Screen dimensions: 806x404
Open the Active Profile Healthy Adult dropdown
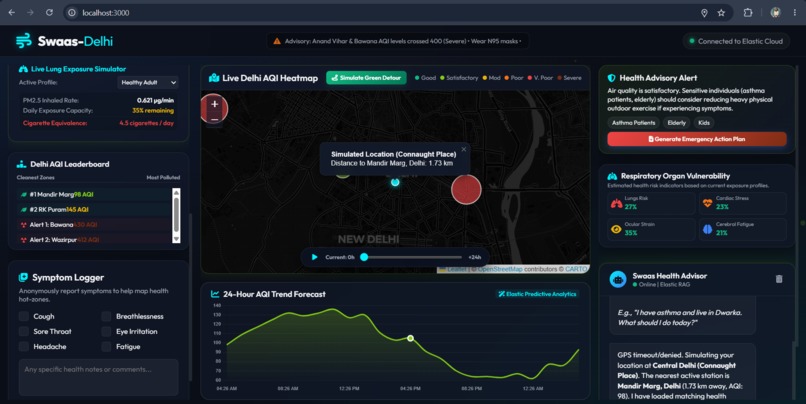148,82
